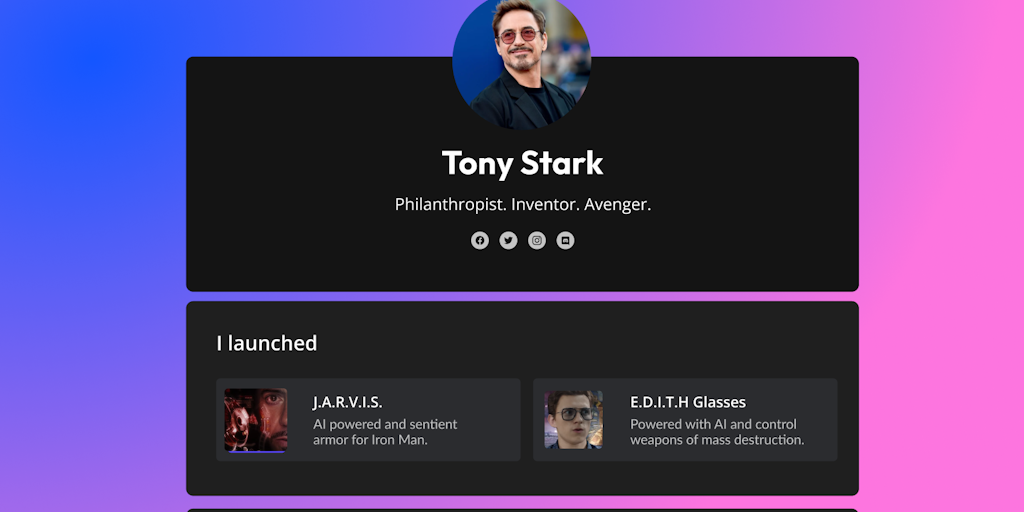
Task: Click the Twitter bird icon
Action: 508,240
